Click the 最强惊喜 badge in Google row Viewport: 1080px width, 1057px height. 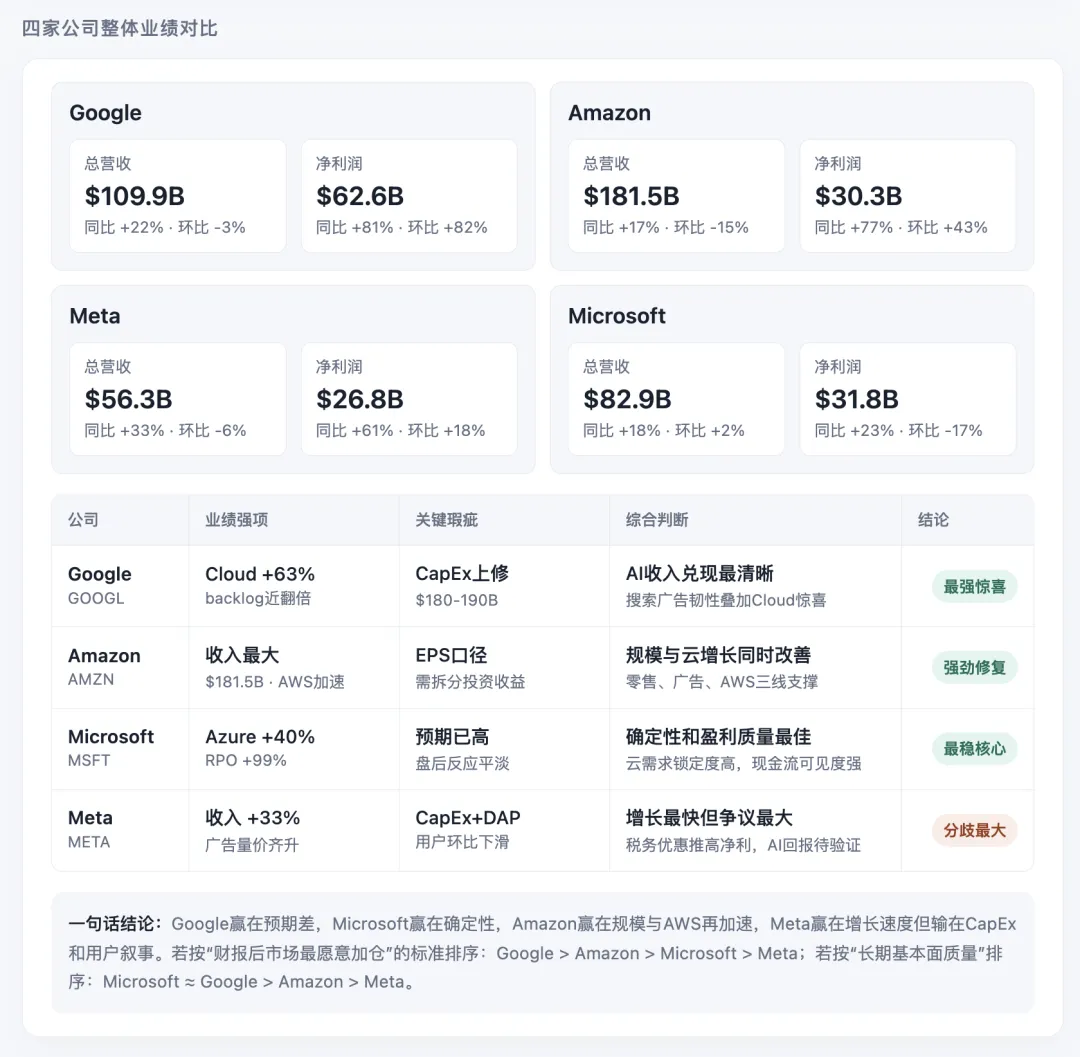tap(974, 586)
